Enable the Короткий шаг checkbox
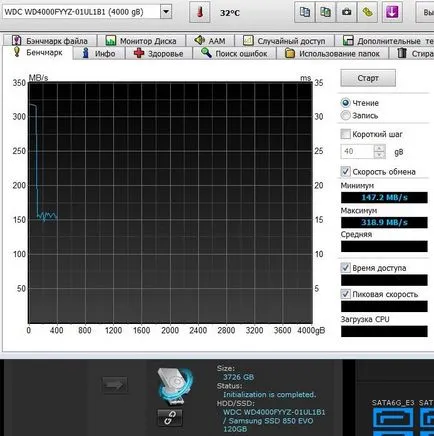 345,134
